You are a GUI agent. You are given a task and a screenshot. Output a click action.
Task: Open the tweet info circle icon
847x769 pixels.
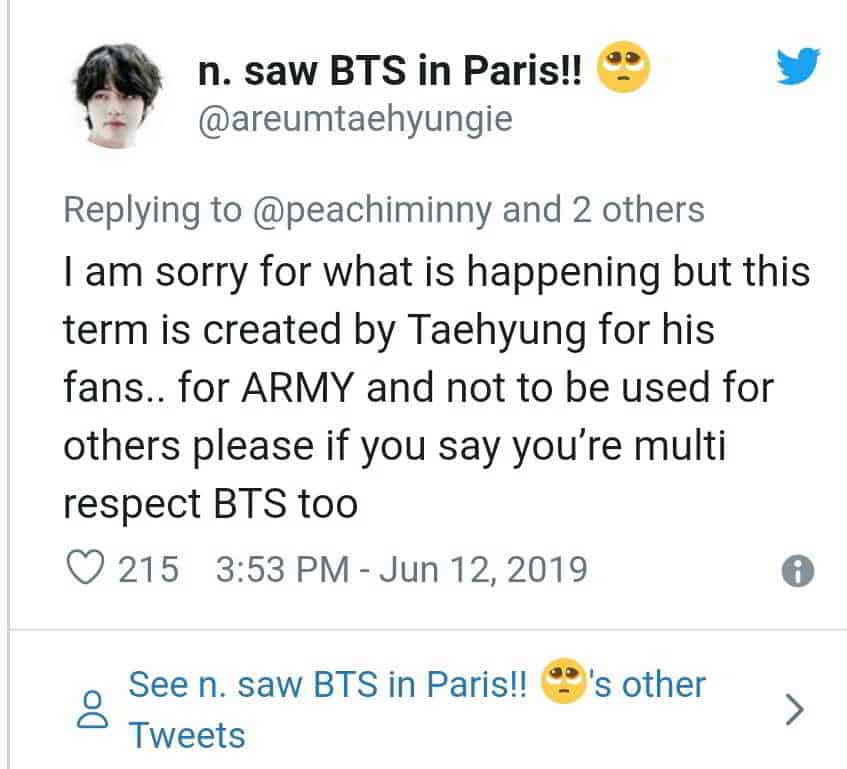tap(797, 571)
